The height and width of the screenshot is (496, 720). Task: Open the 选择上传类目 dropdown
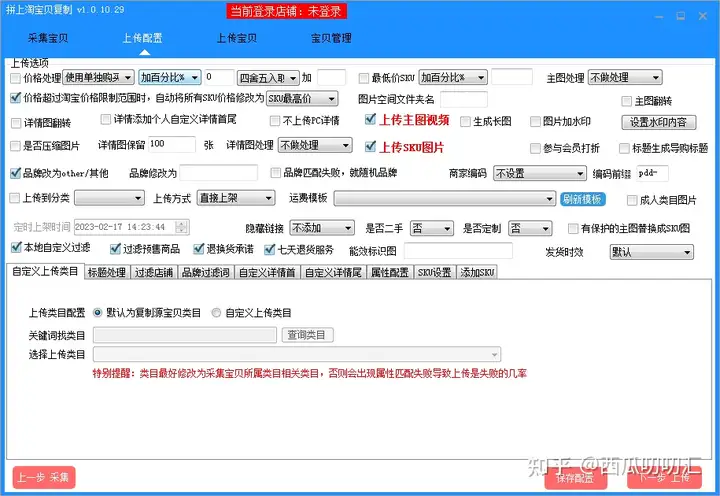pyautogui.click(x=297, y=354)
